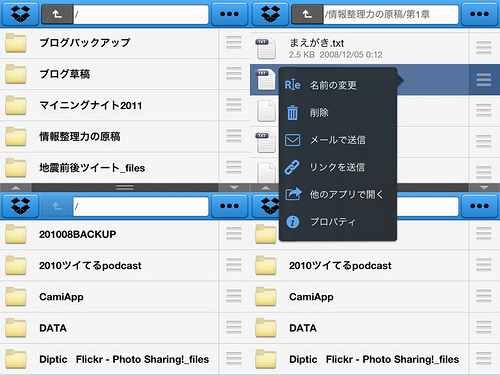Tap the white handle on highlighted selected row
This screenshot has width=500, height=375.
pos(484,80)
